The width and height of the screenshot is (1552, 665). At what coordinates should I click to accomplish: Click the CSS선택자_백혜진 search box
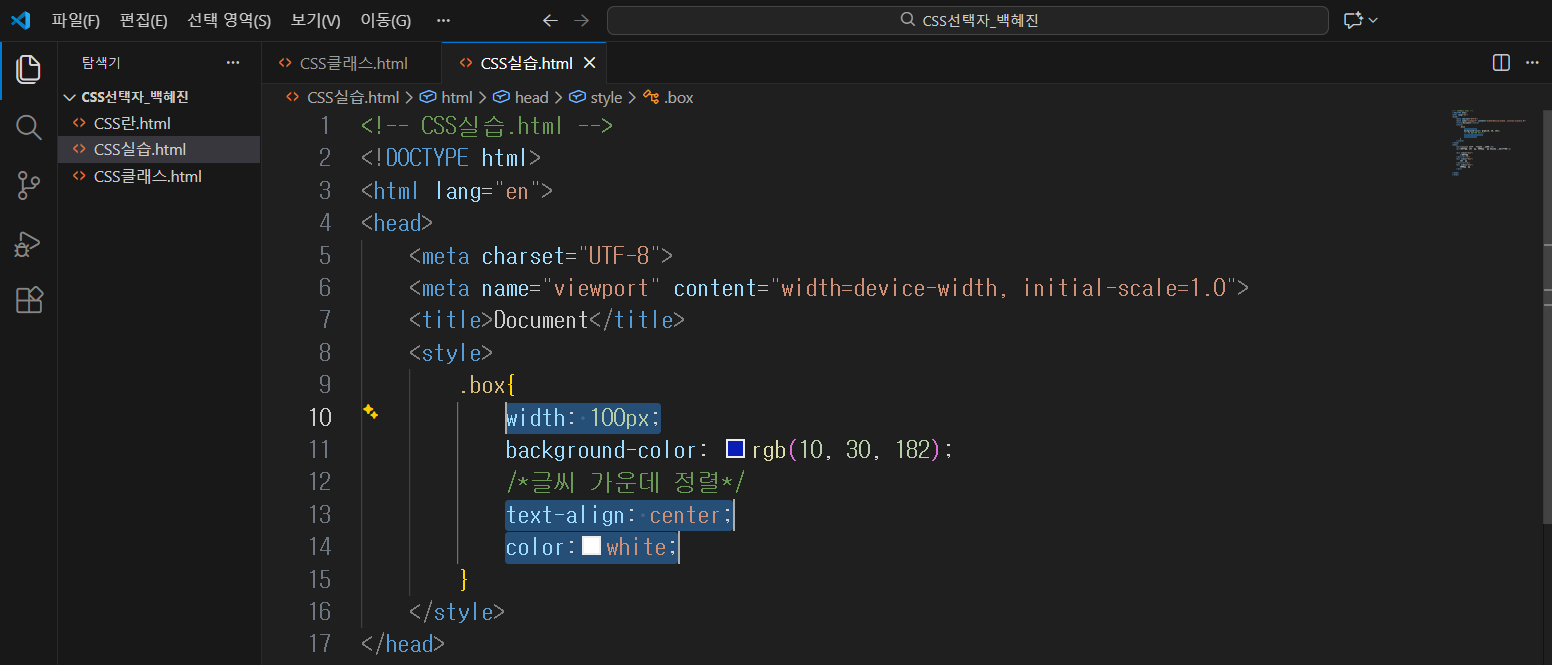coord(968,20)
